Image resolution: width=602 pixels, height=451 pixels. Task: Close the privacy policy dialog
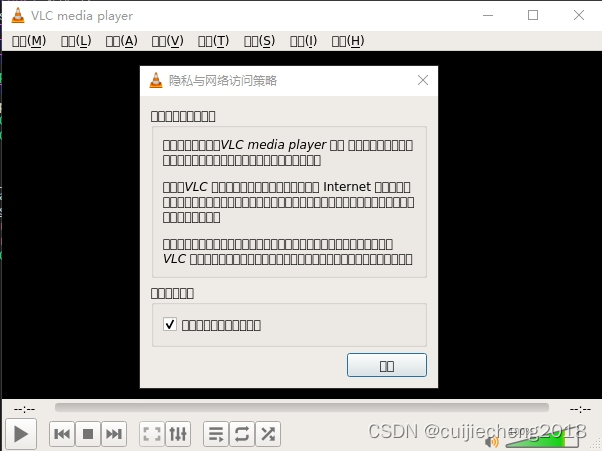423,80
